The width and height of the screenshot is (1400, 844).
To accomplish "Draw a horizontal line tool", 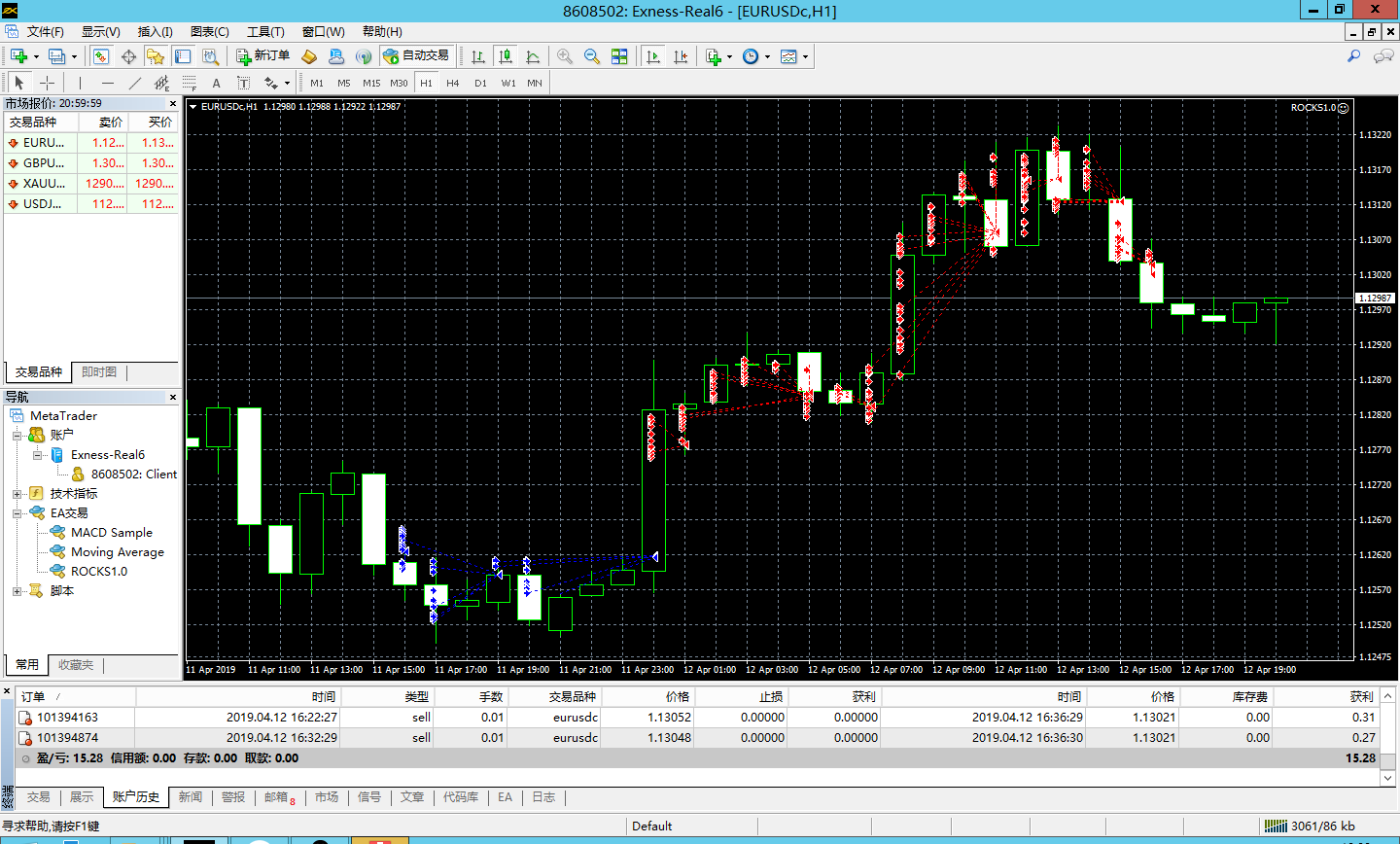I will coord(107,83).
